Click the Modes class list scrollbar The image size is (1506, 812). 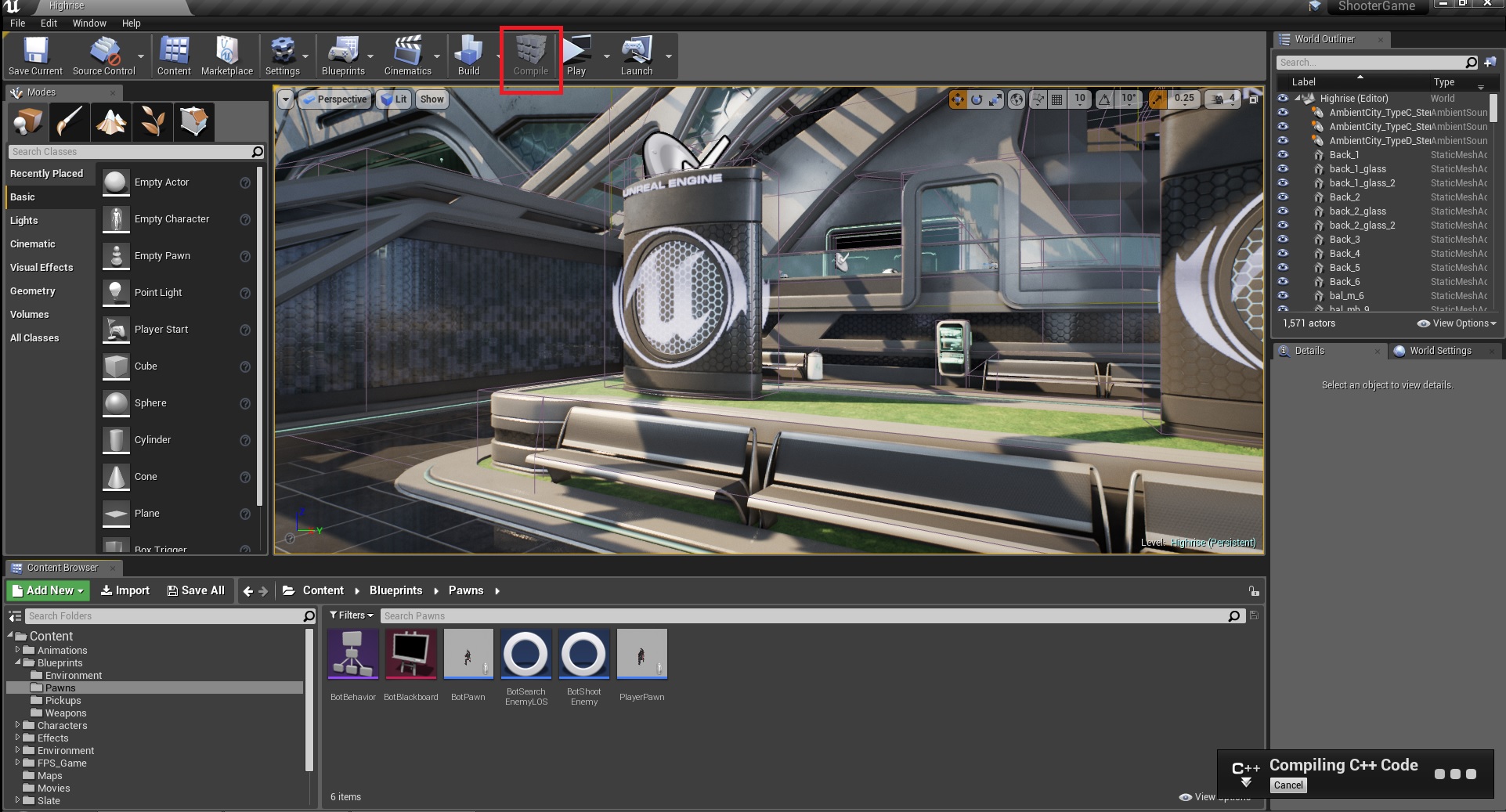click(x=259, y=337)
